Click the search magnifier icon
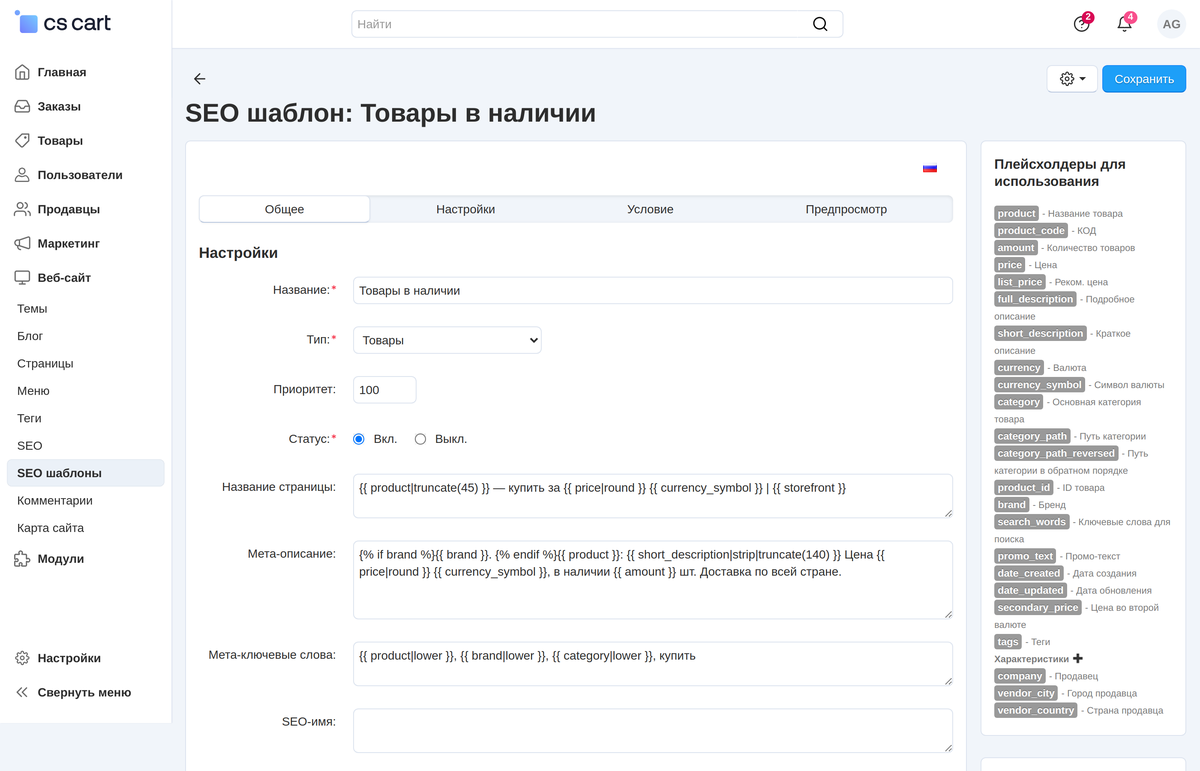This screenshot has height=771, width=1200. coord(820,24)
